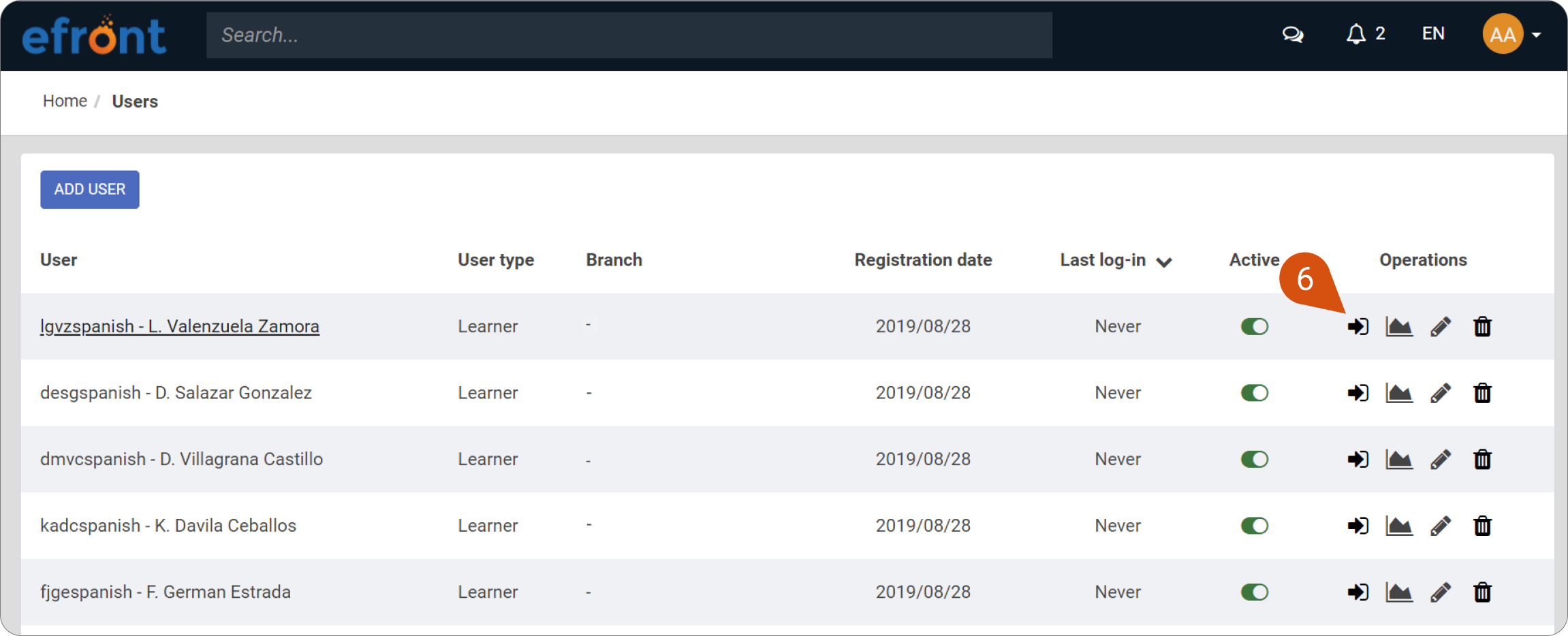Log in as lgvzspanish user icon

click(x=1358, y=327)
